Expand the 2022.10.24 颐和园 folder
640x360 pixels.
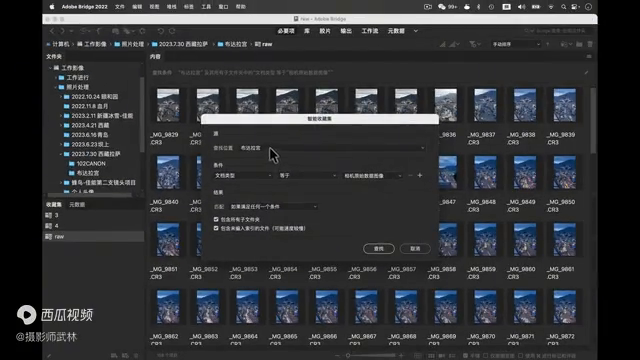point(61,97)
